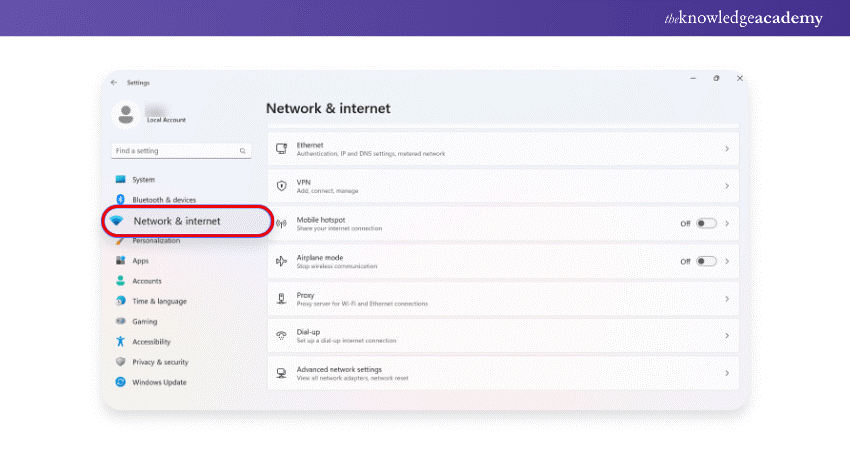Click the Windows Update icon in sidebar
Image resolution: width=850 pixels, height=450 pixels.
(120, 382)
